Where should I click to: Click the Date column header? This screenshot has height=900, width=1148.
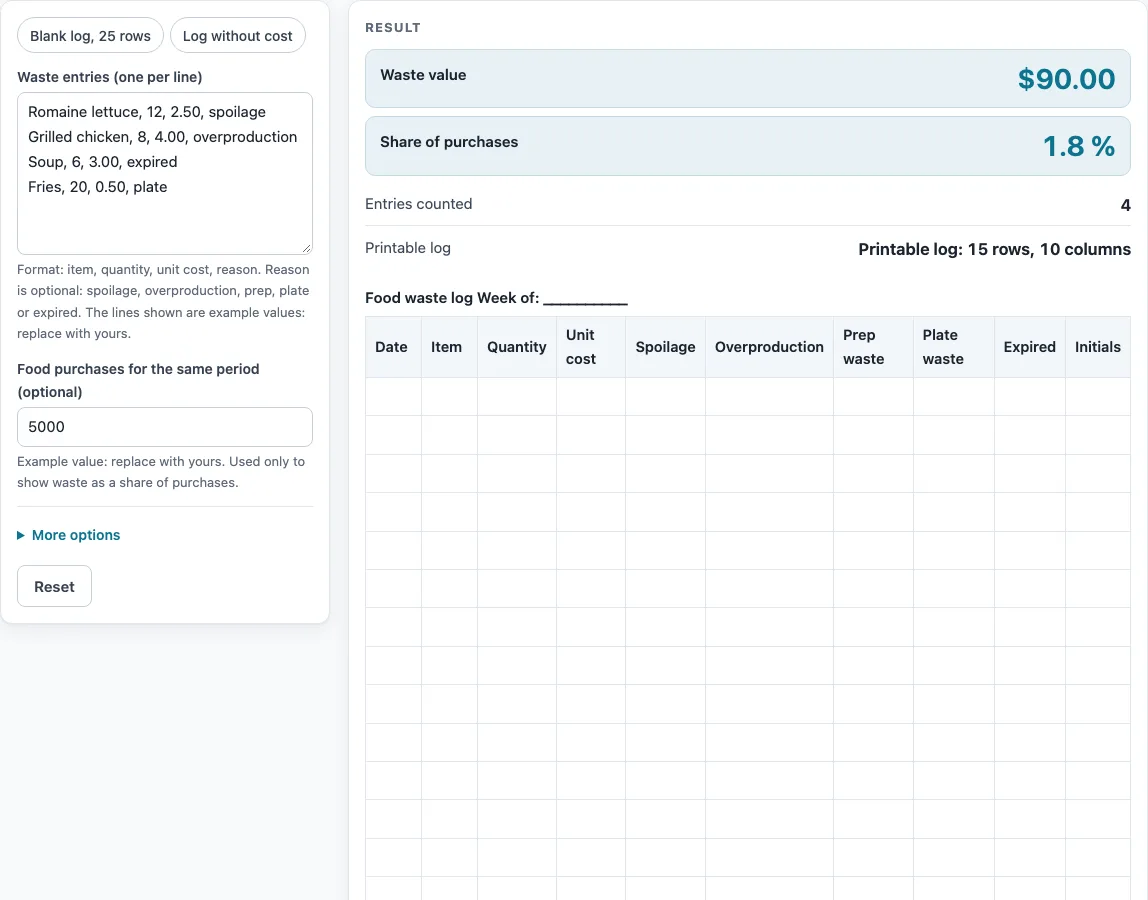[x=392, y=347]
